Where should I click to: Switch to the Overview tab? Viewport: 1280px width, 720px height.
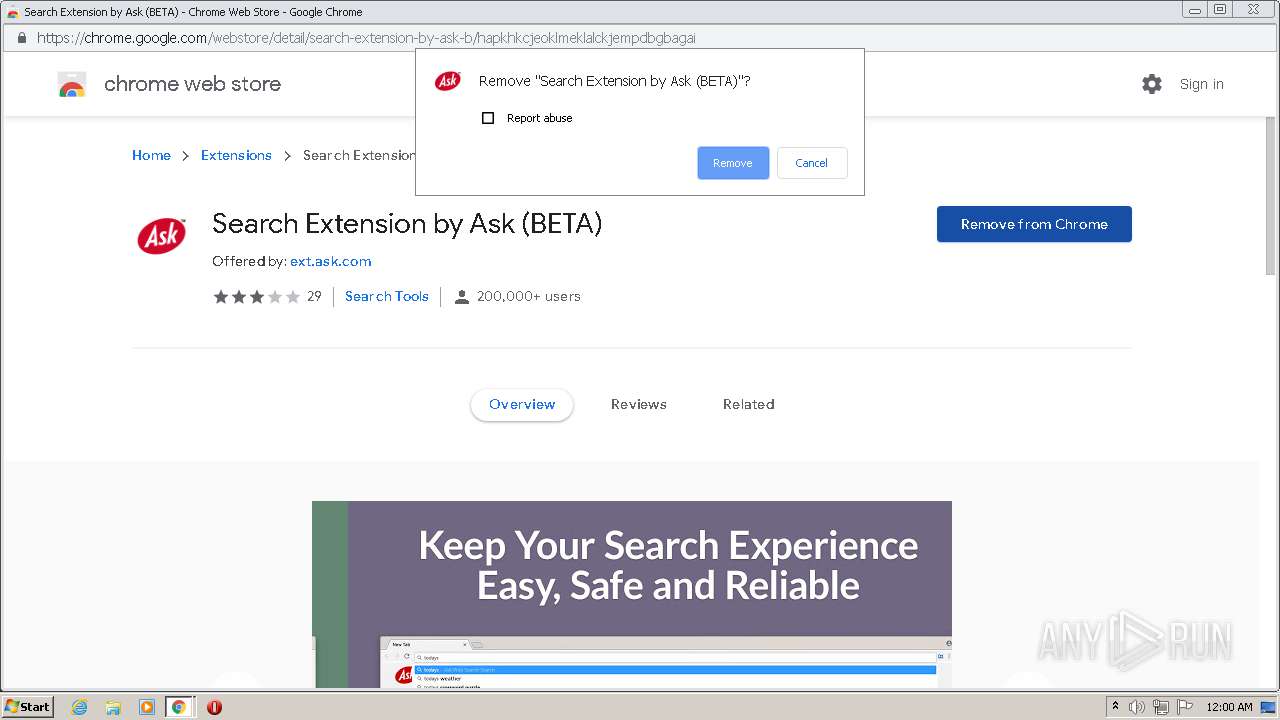522,404
